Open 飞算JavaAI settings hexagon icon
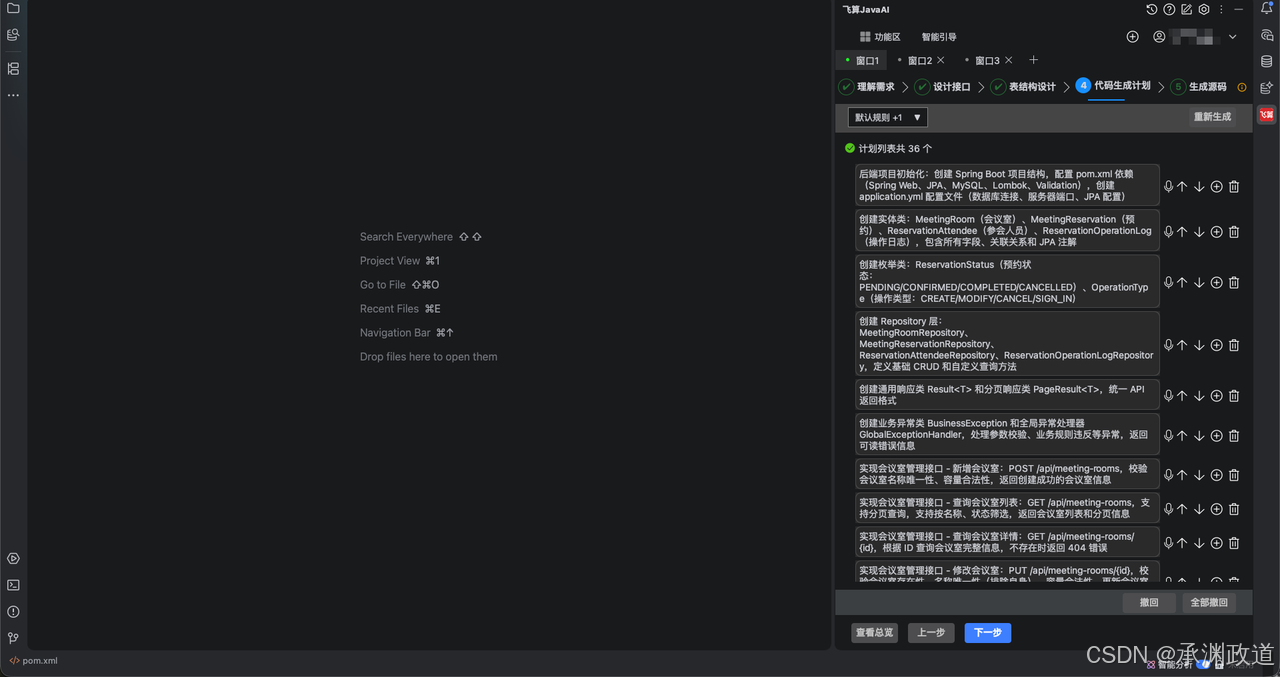The width and height of the screenshot is (1280, 677). pyautogui.click(x=1204, y=9)
